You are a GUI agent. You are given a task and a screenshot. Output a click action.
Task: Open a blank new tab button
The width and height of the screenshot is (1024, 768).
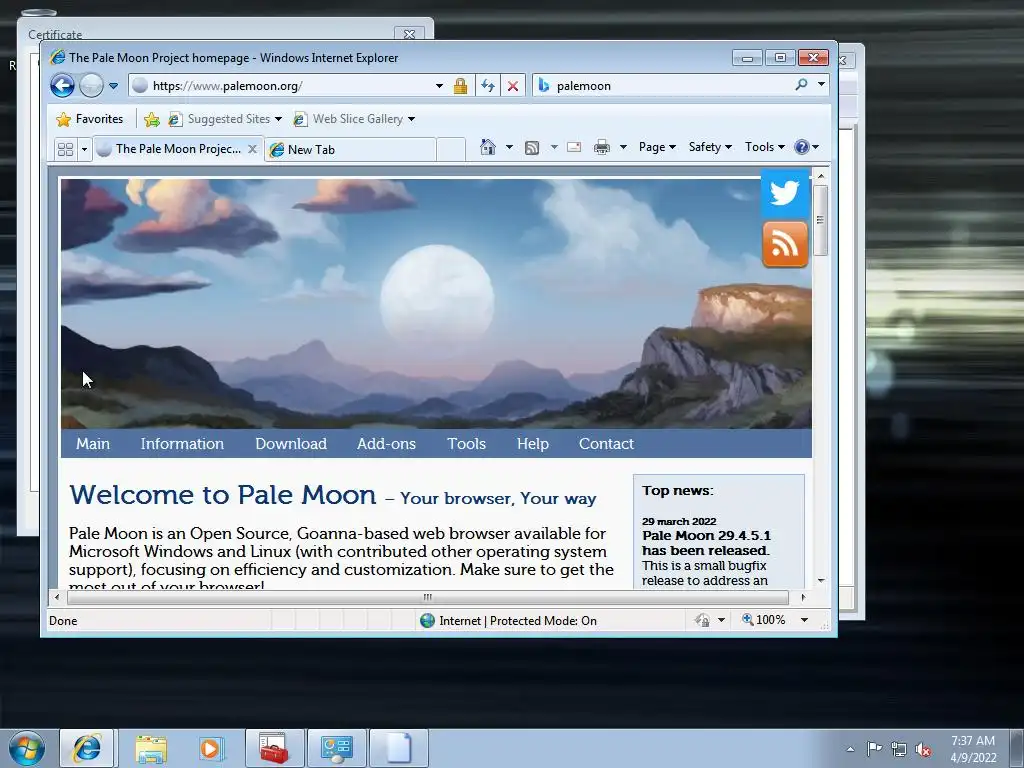coord(451,150)
